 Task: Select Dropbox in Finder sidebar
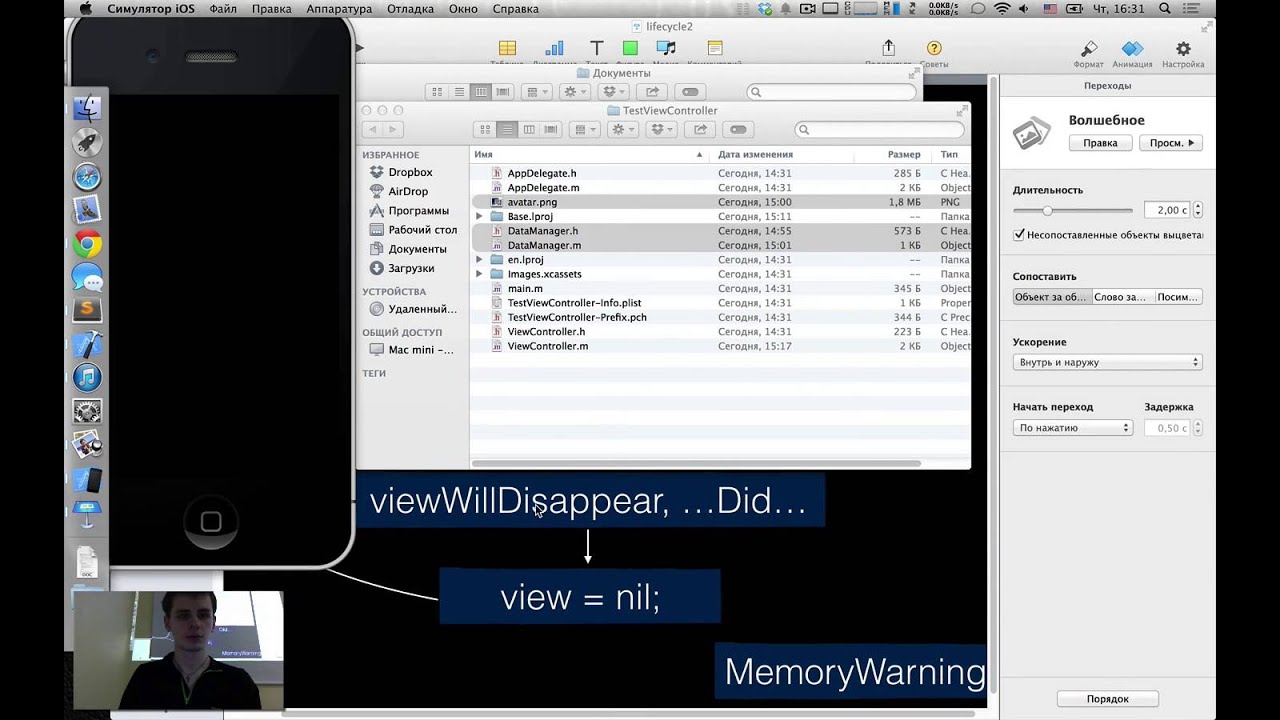tap(410, 172)
